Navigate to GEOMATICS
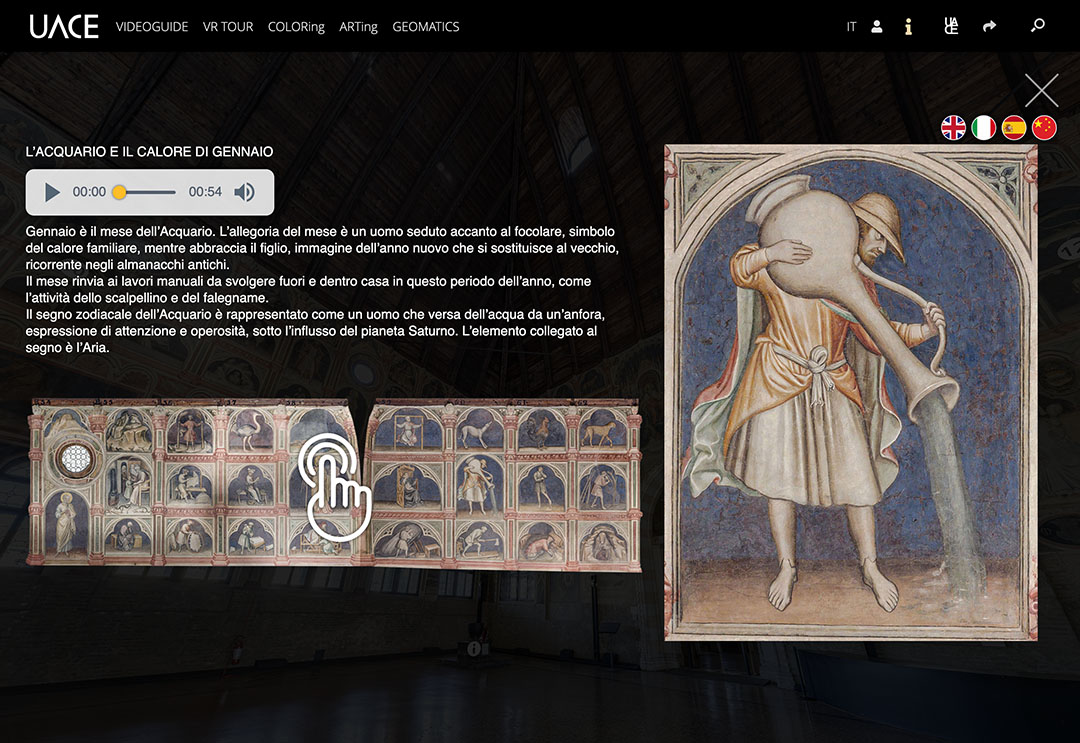1080x743 pixels. [426, 27]
